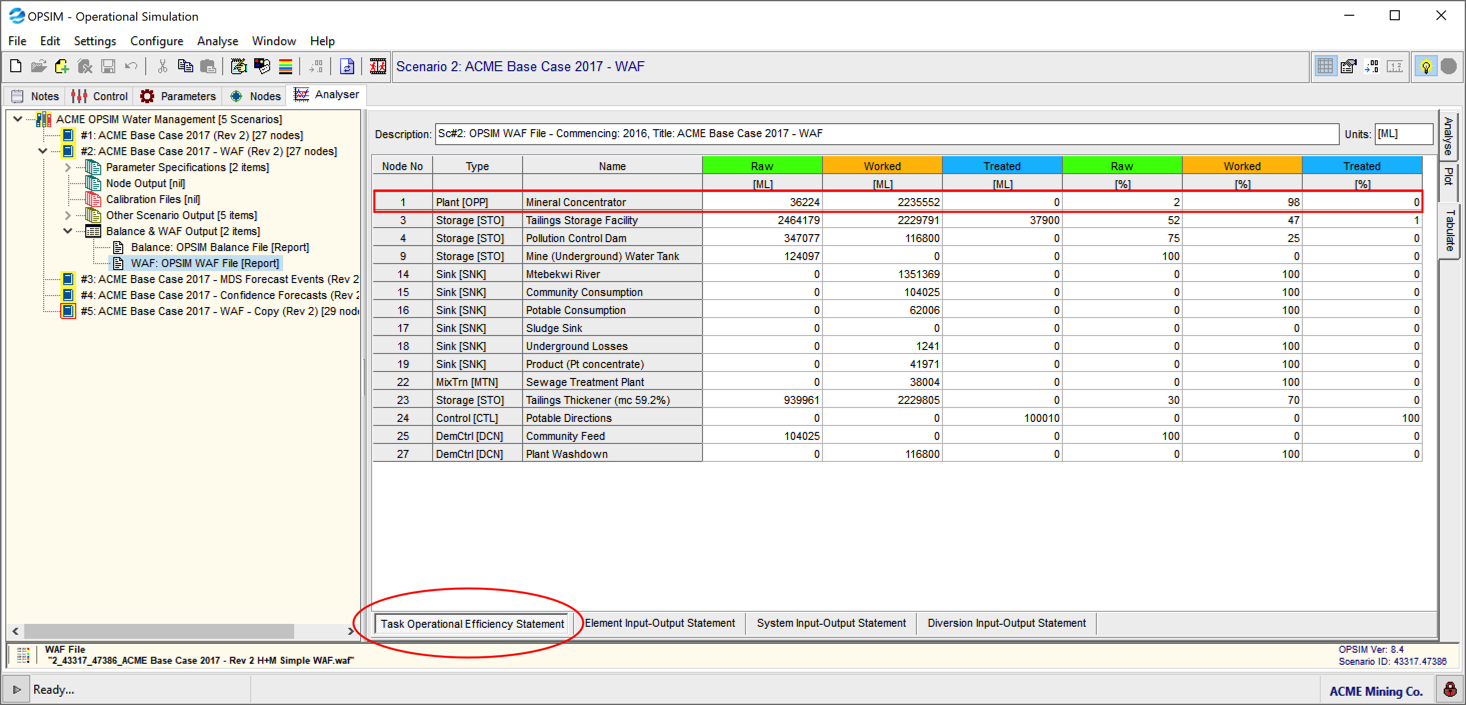Click the Units input field
The width and height of the screenshot is (1466, 705).
pos(1402,134)
